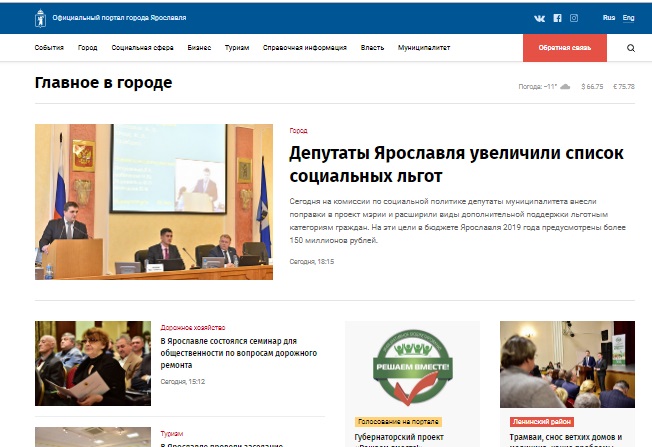
Task: Open article about семинар для общественности
Action: click(x=239, y=353)
